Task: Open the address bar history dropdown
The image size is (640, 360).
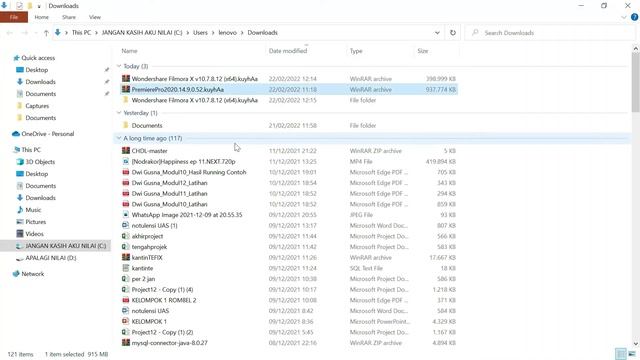Action: point(437,33)
